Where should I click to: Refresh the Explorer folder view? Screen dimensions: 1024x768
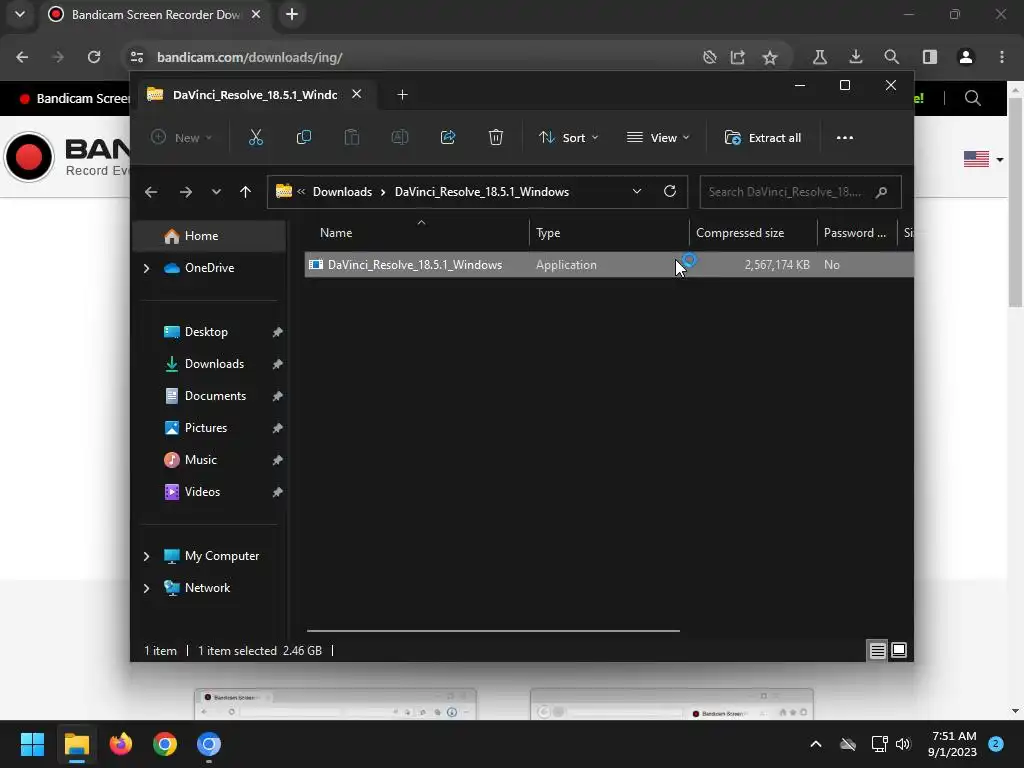(669, 191)
